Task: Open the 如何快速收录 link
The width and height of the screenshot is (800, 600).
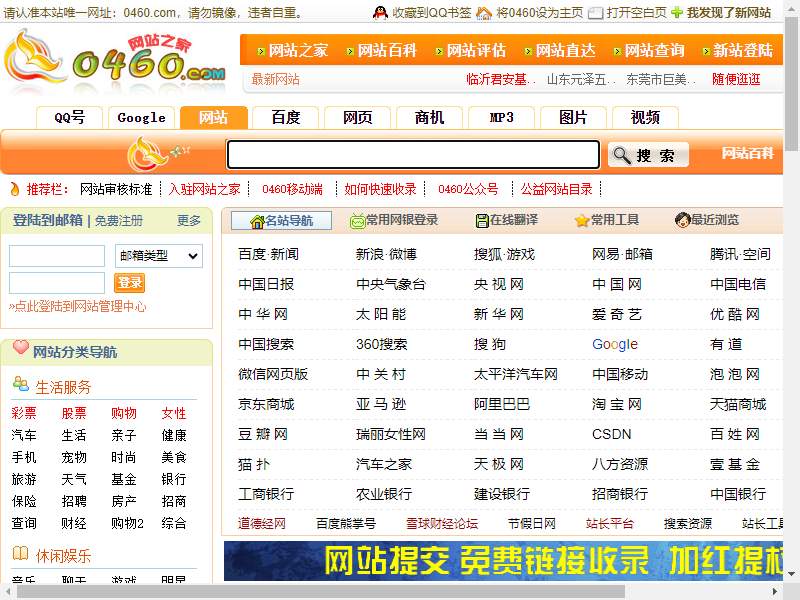Action: [x=380, y=189]
